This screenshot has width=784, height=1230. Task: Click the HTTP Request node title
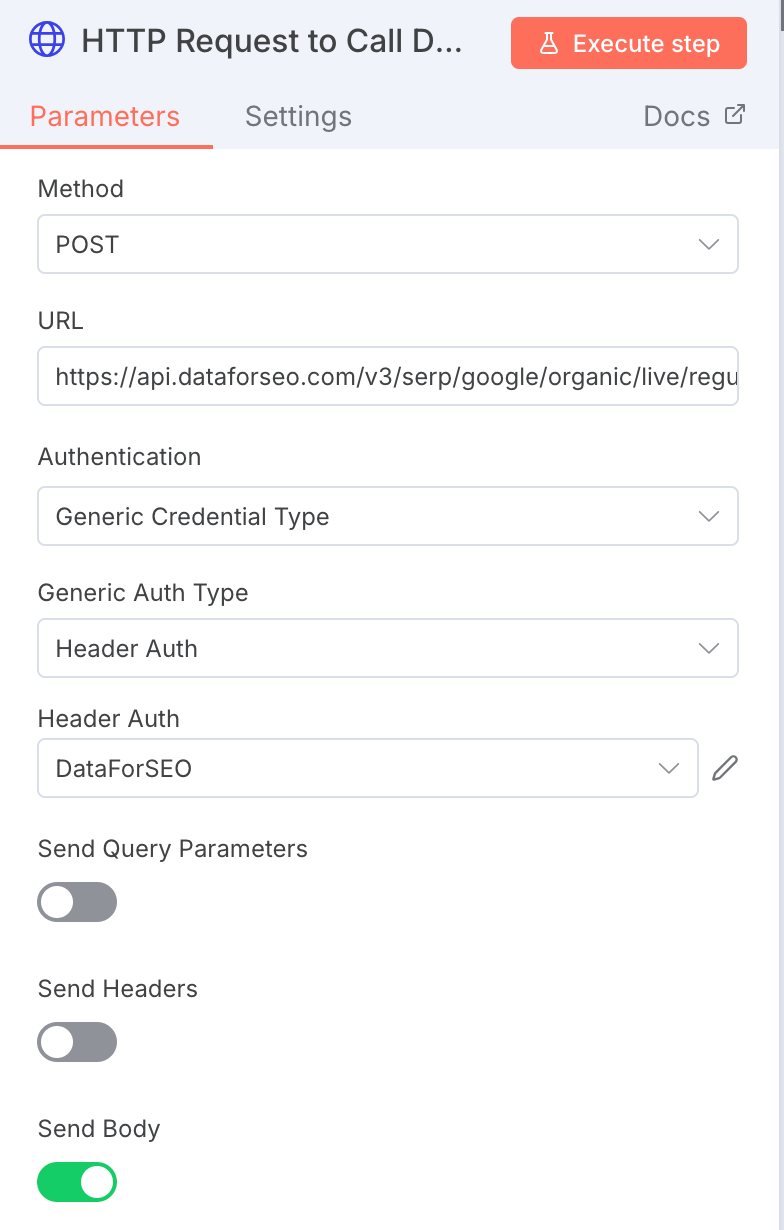(x=272, y=42)
